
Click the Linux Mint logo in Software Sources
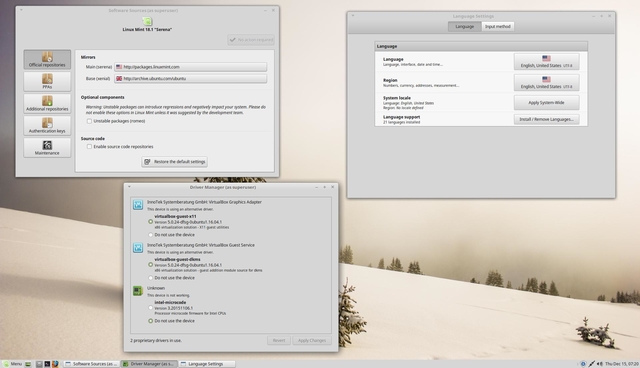click(147, 21)
